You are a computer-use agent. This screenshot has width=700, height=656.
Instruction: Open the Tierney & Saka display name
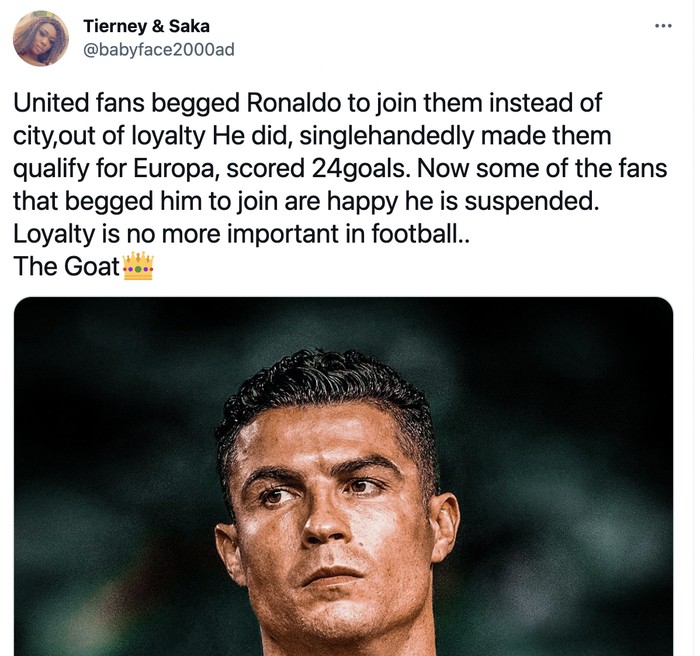(146, 26)
